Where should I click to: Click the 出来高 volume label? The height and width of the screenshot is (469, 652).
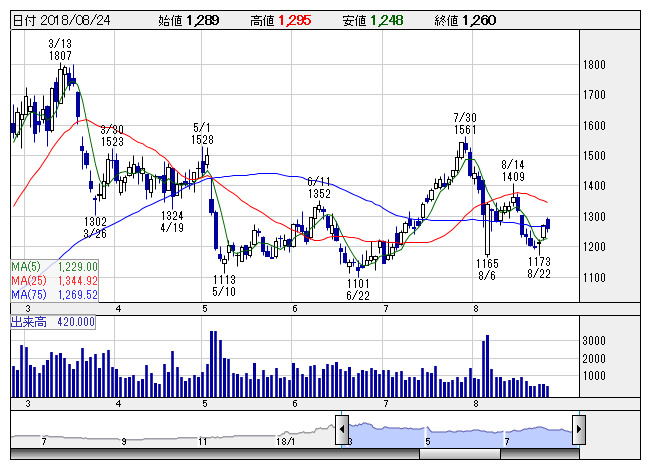(x=52, y=322)
